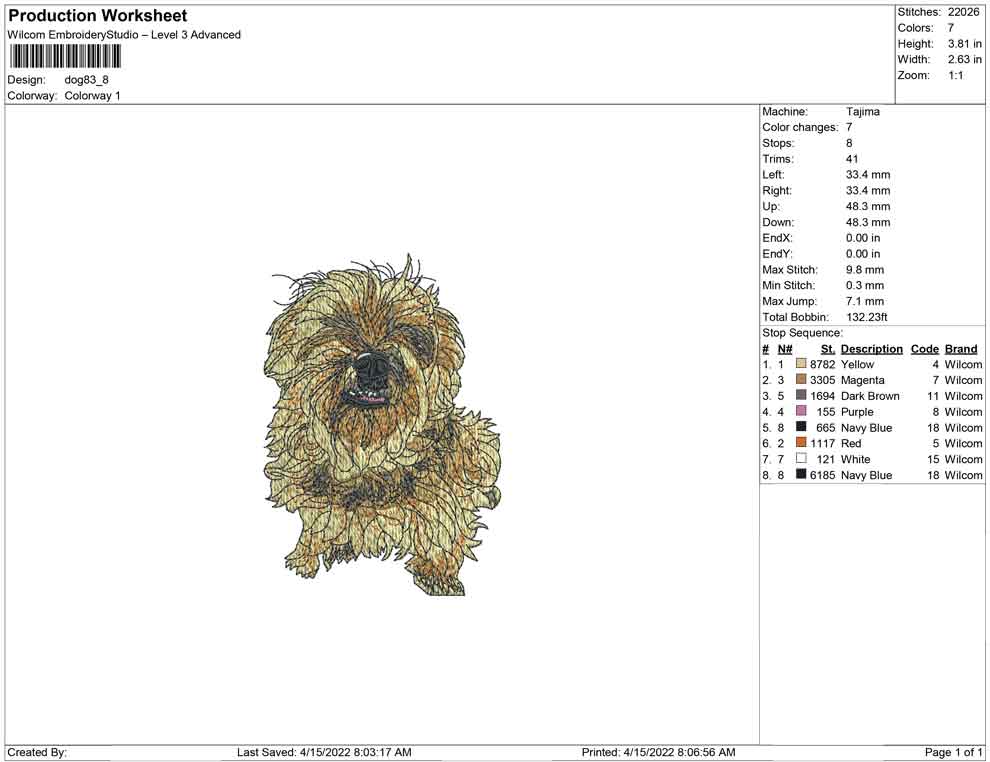The width and height of the screenshot is (990, 762).
Task: Click the Magenta thread swatch icon
Action: click(799, 380)
